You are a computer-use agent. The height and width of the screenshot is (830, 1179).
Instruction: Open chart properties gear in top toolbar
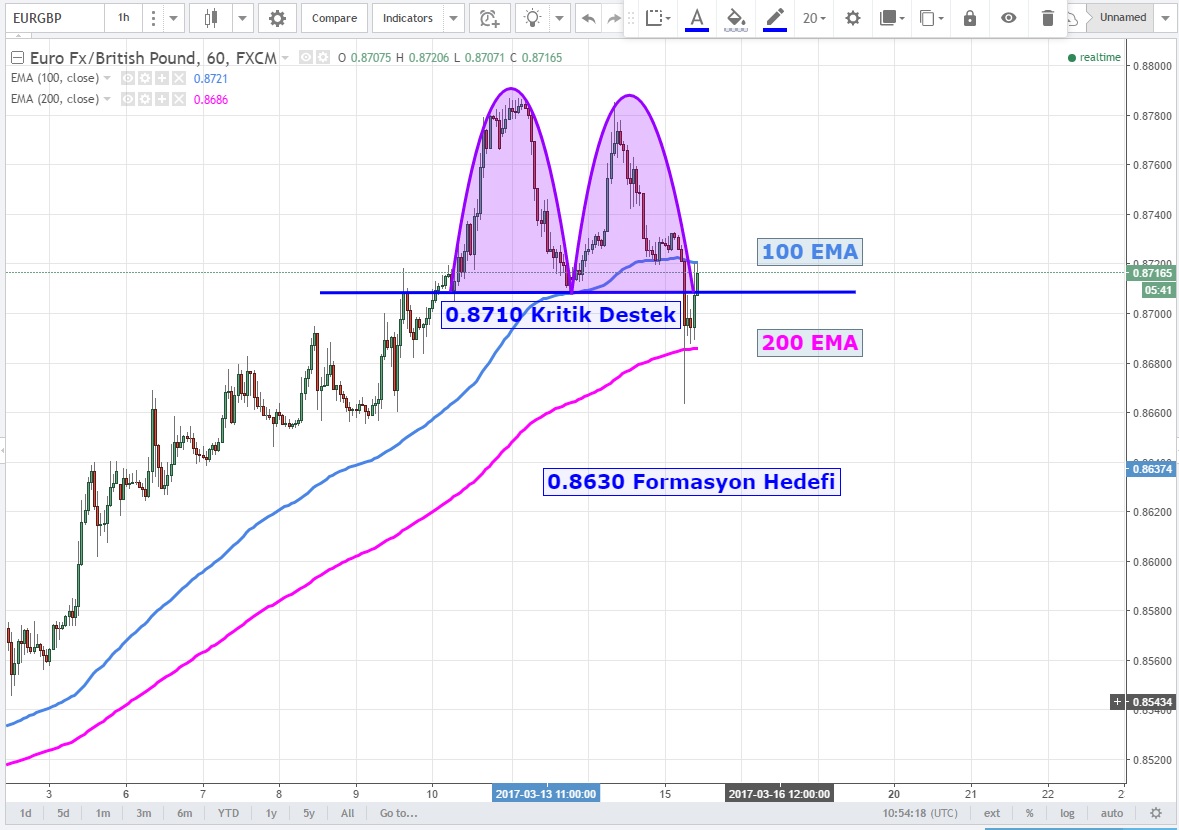(x=277, y=18)
